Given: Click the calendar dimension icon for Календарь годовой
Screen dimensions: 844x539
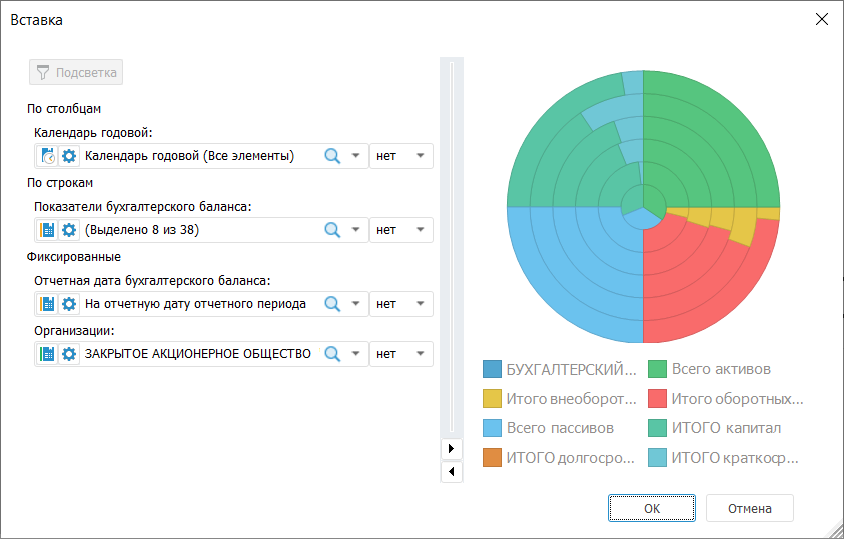Looking at the screenshot, I should click(48, 156).
